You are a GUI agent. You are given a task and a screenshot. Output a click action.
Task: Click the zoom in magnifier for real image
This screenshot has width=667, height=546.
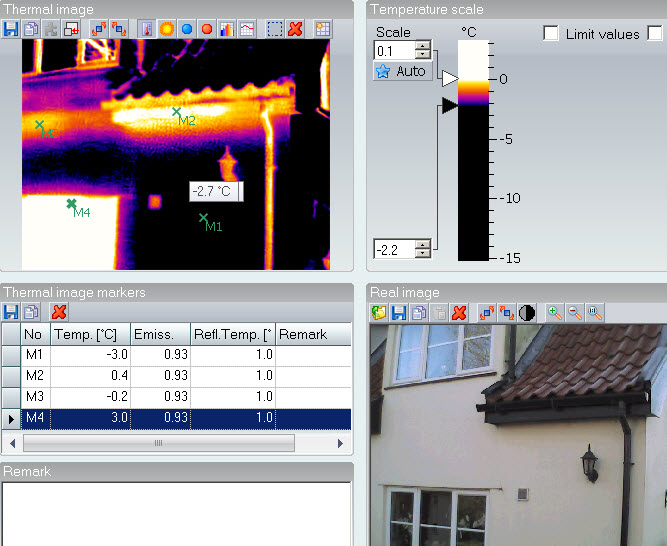[554, 313]
